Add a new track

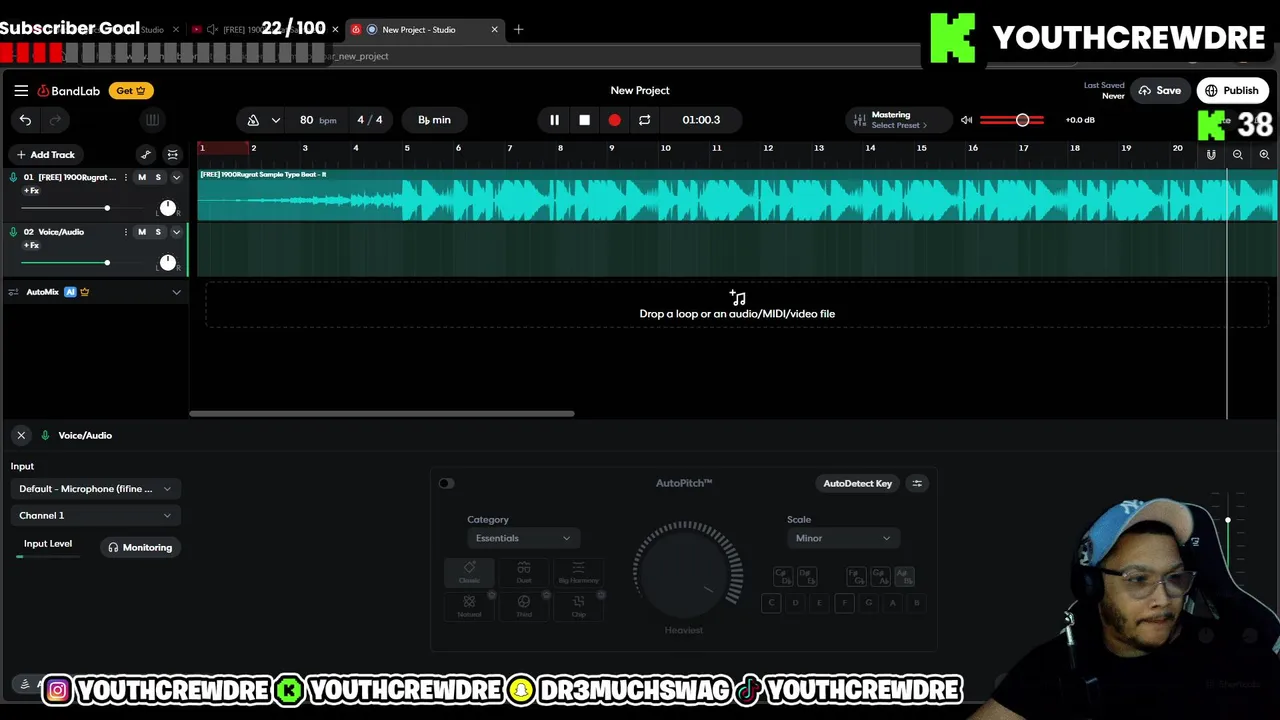(45, 155)
